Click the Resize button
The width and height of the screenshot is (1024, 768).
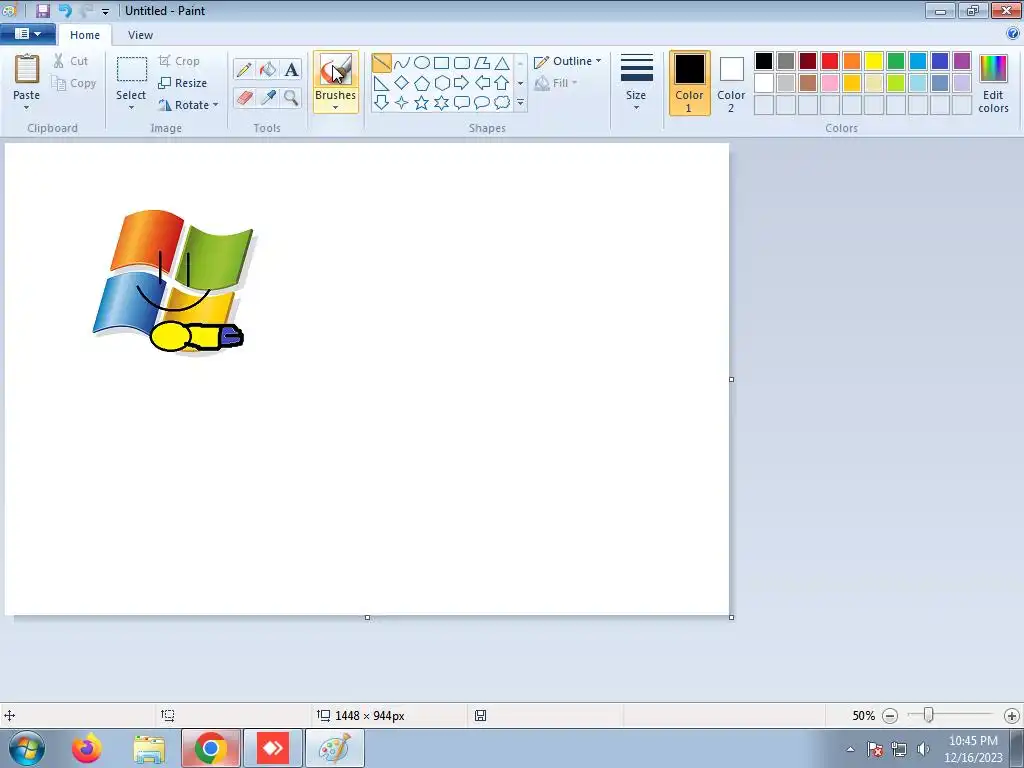click(183, 83)
